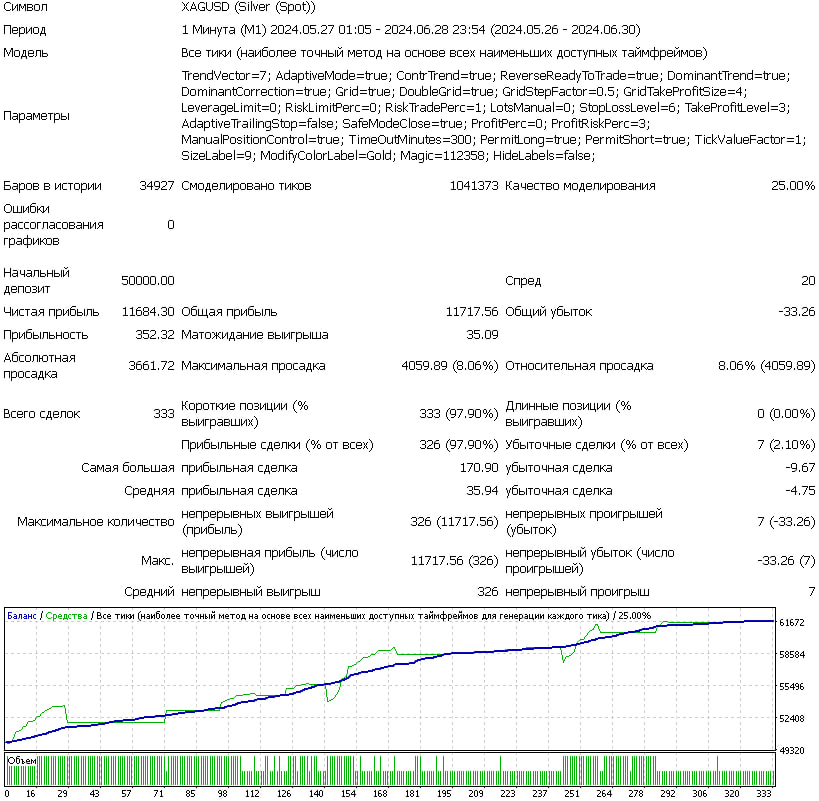Click the 'Общий убыток' value -33.26
This screenshot has height=801, width=819.
[796, 312]
